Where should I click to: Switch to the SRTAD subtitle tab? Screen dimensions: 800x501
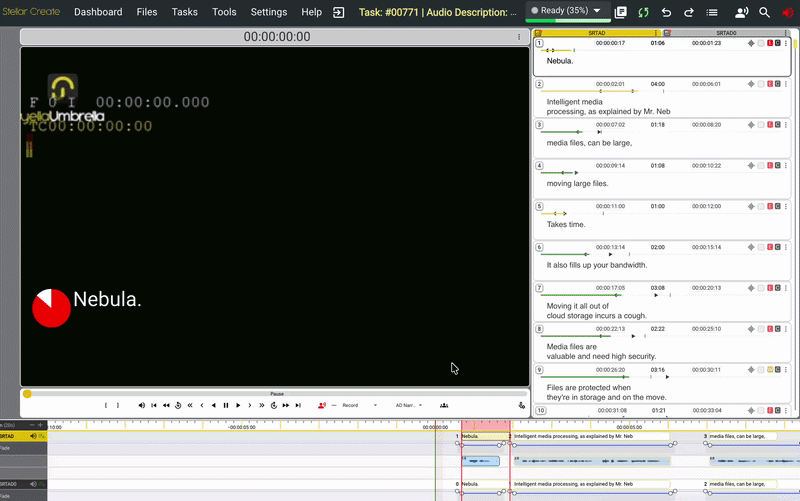tap(596, 33)
